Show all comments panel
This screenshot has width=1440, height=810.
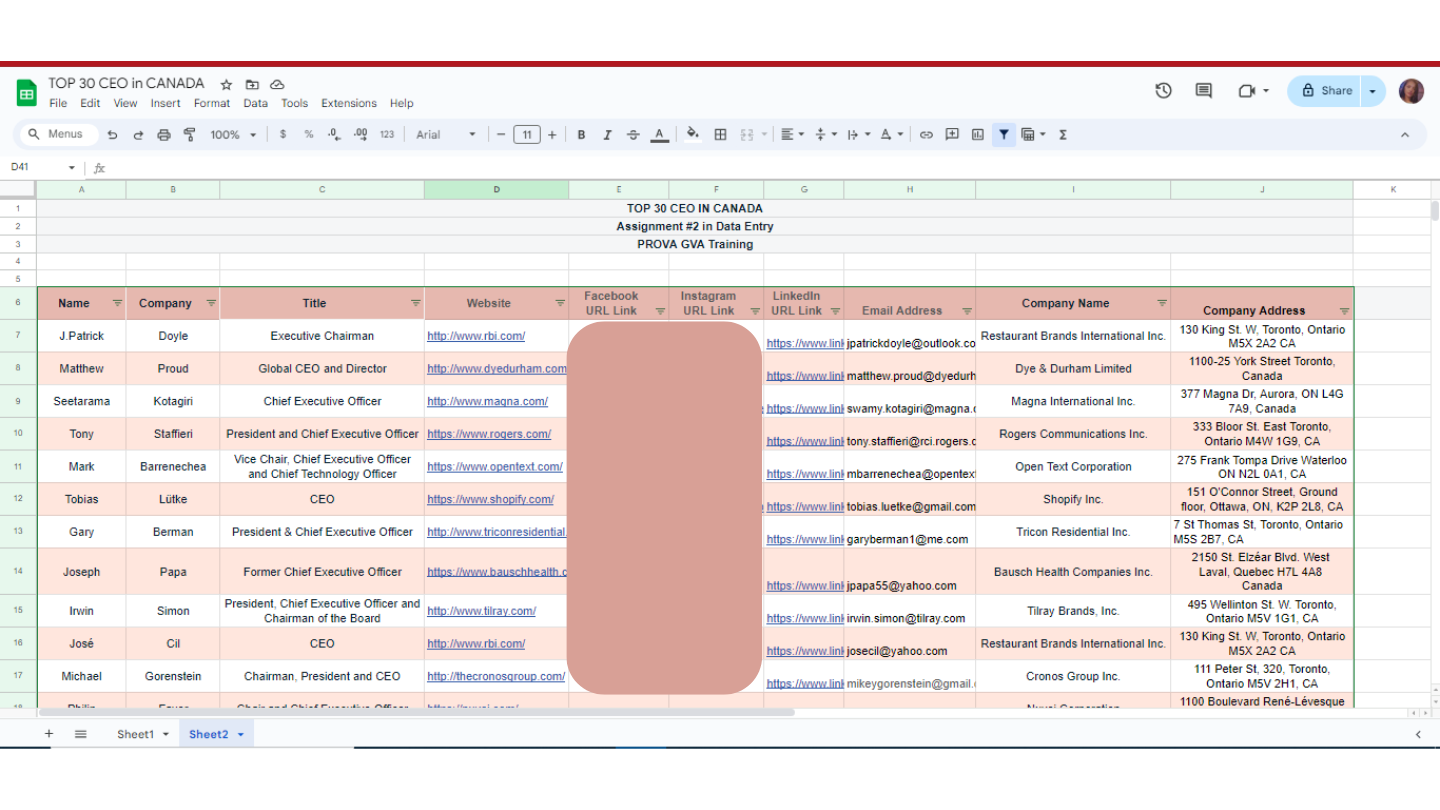pyautogui.click(x=1204, y=90)
